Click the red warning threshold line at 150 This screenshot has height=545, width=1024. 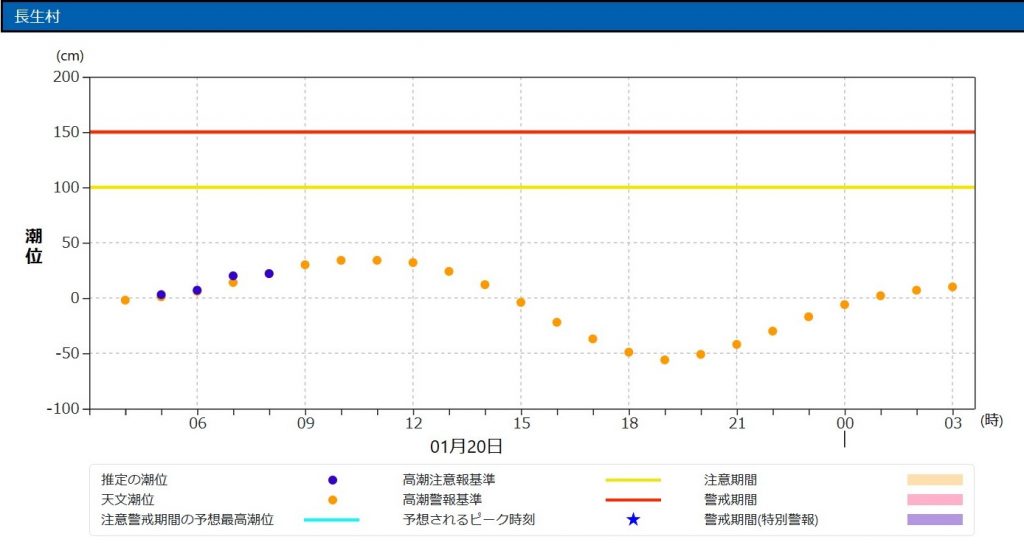coord(532,132)
